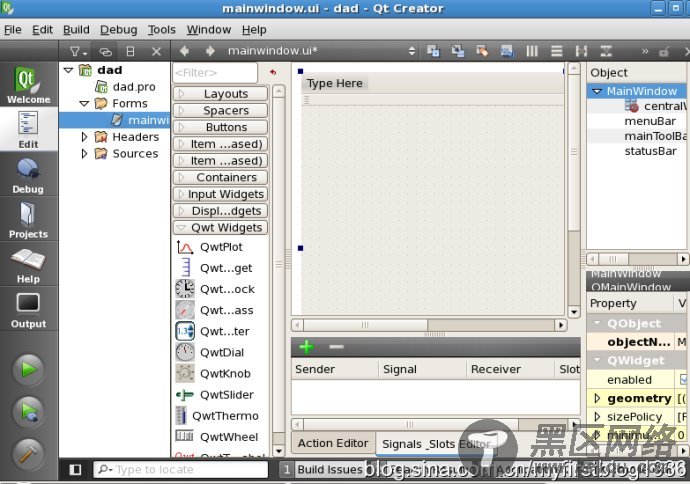Apply vertical splitter layout

point(606,51)
